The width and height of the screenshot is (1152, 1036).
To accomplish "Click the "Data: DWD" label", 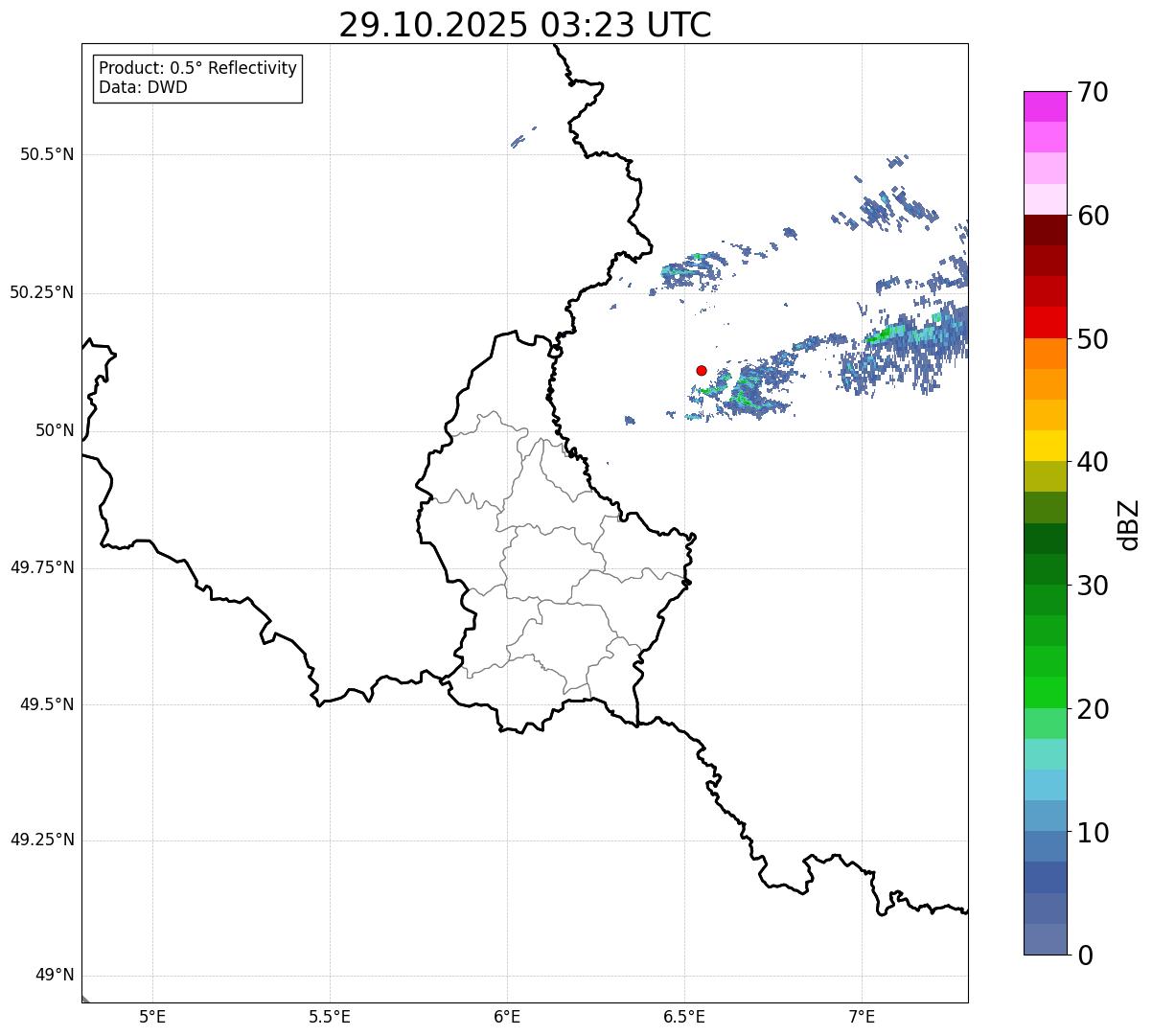I will coord(143,88).
